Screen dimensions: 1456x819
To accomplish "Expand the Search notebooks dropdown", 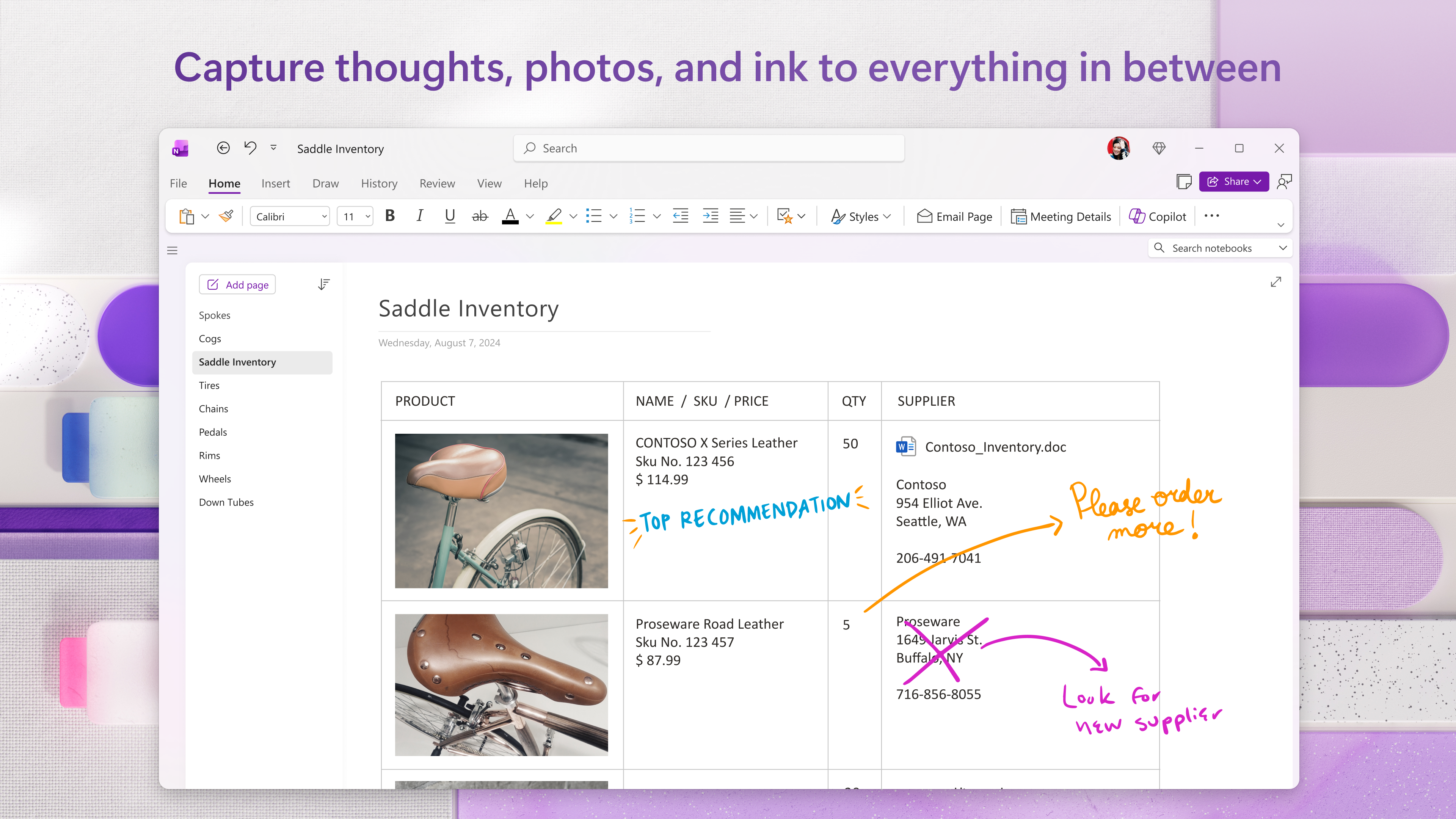I will coord(1282,248).
